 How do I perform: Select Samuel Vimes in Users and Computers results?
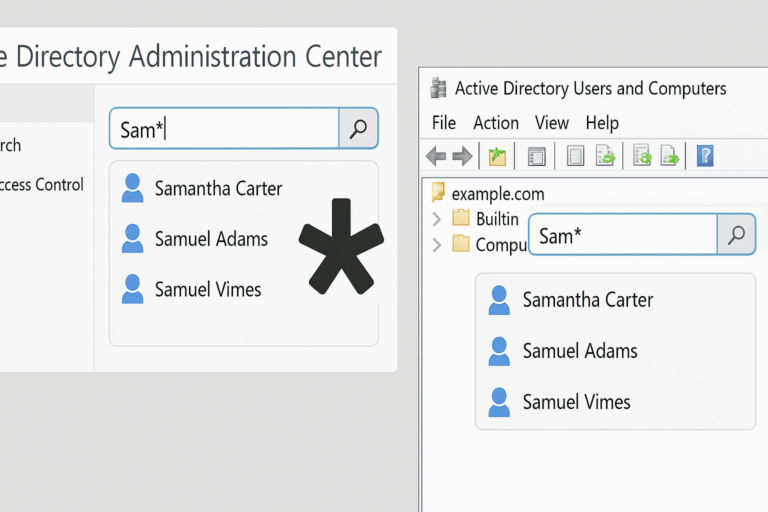pos(576,402)
